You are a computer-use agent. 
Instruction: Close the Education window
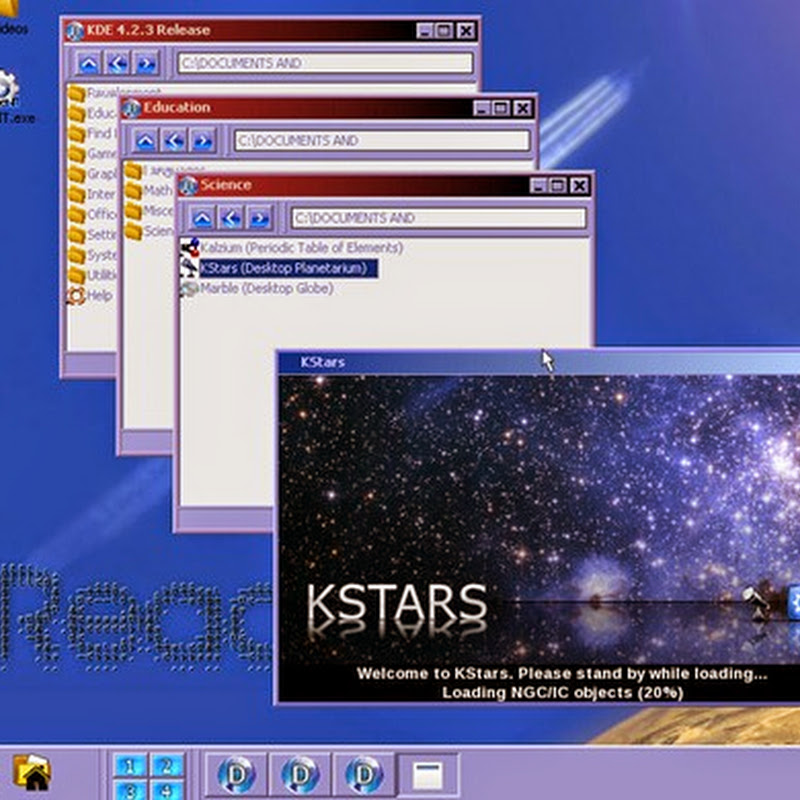coord(522,108)
